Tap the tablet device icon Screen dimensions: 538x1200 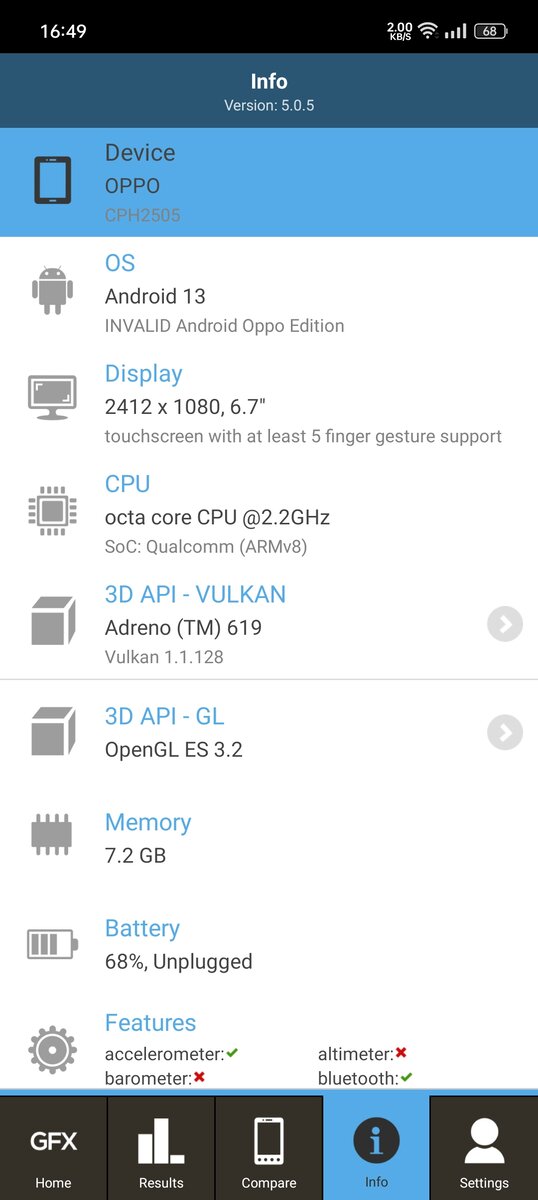53,181
